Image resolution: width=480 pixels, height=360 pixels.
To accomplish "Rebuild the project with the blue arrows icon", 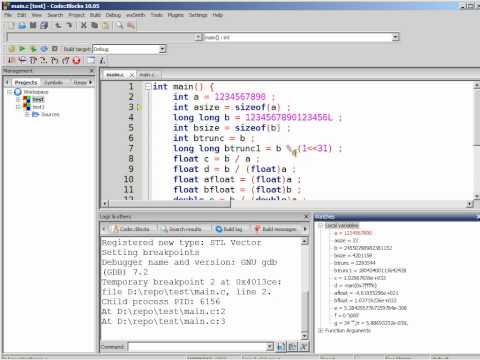I will tap(44, 49).
